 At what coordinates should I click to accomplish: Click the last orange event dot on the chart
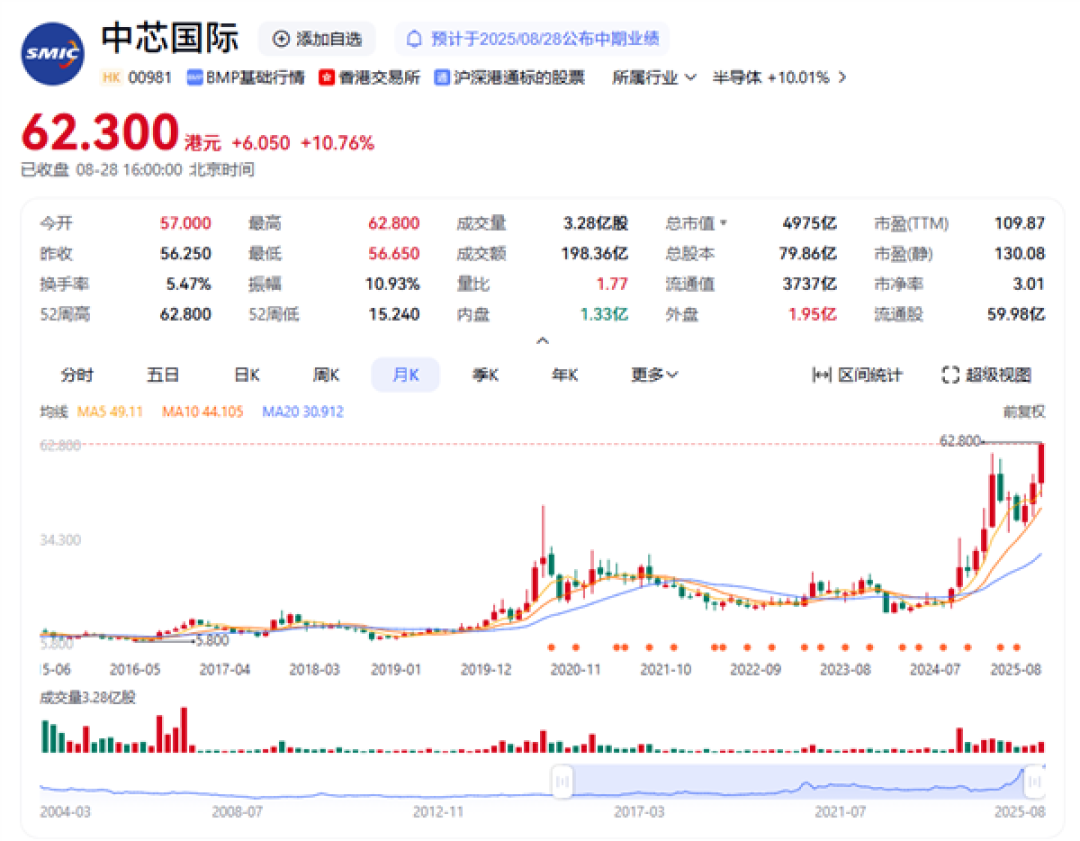(1017, 647)
